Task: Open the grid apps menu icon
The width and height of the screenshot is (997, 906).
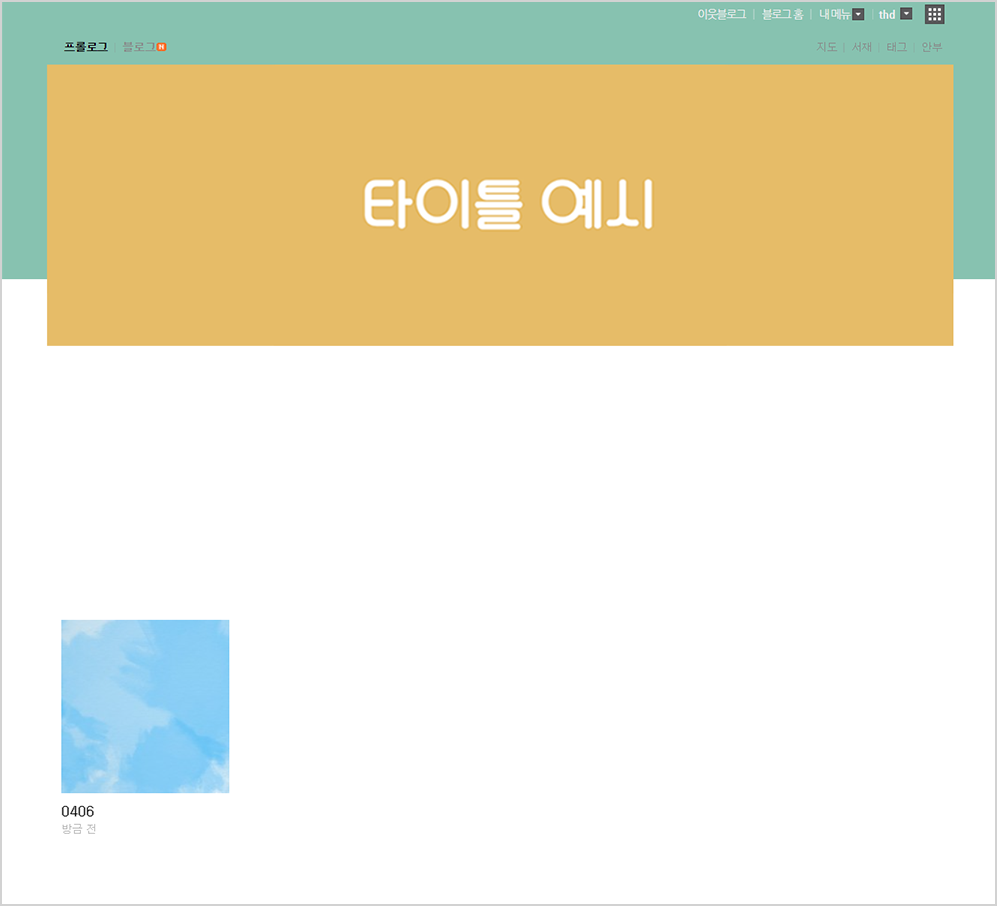Action: (934, 14)
